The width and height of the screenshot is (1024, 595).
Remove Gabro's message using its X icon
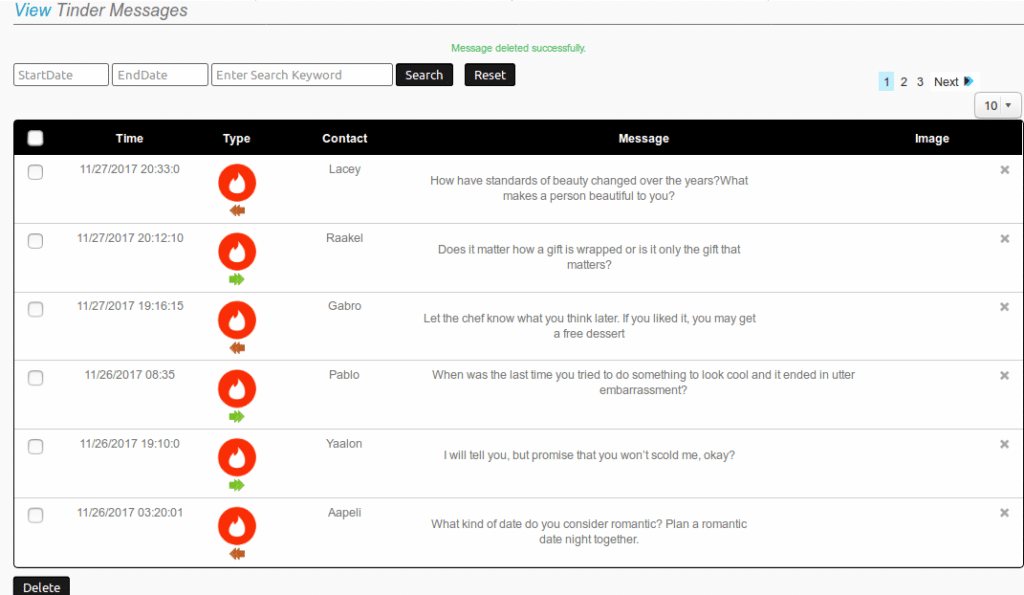point(1004,306)
